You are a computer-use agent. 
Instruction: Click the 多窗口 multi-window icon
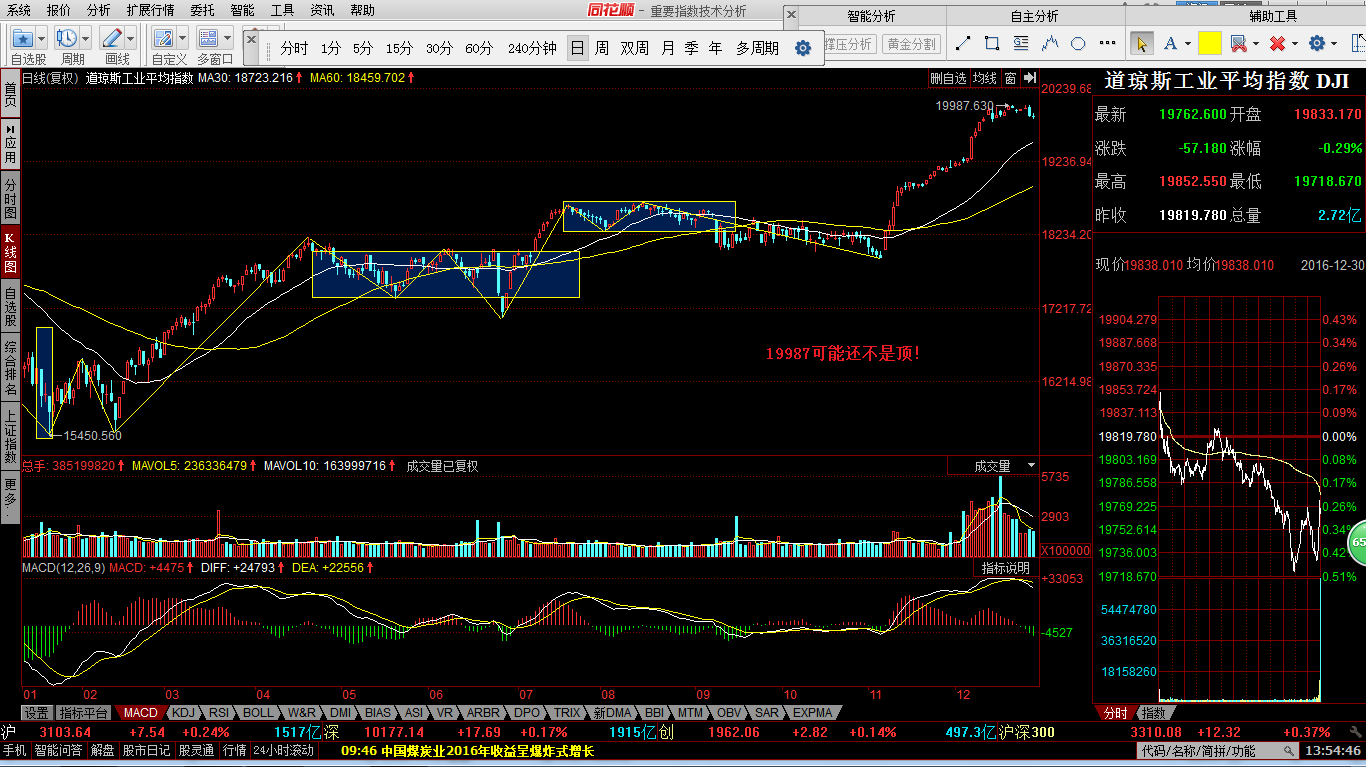[x=209, y=39]
